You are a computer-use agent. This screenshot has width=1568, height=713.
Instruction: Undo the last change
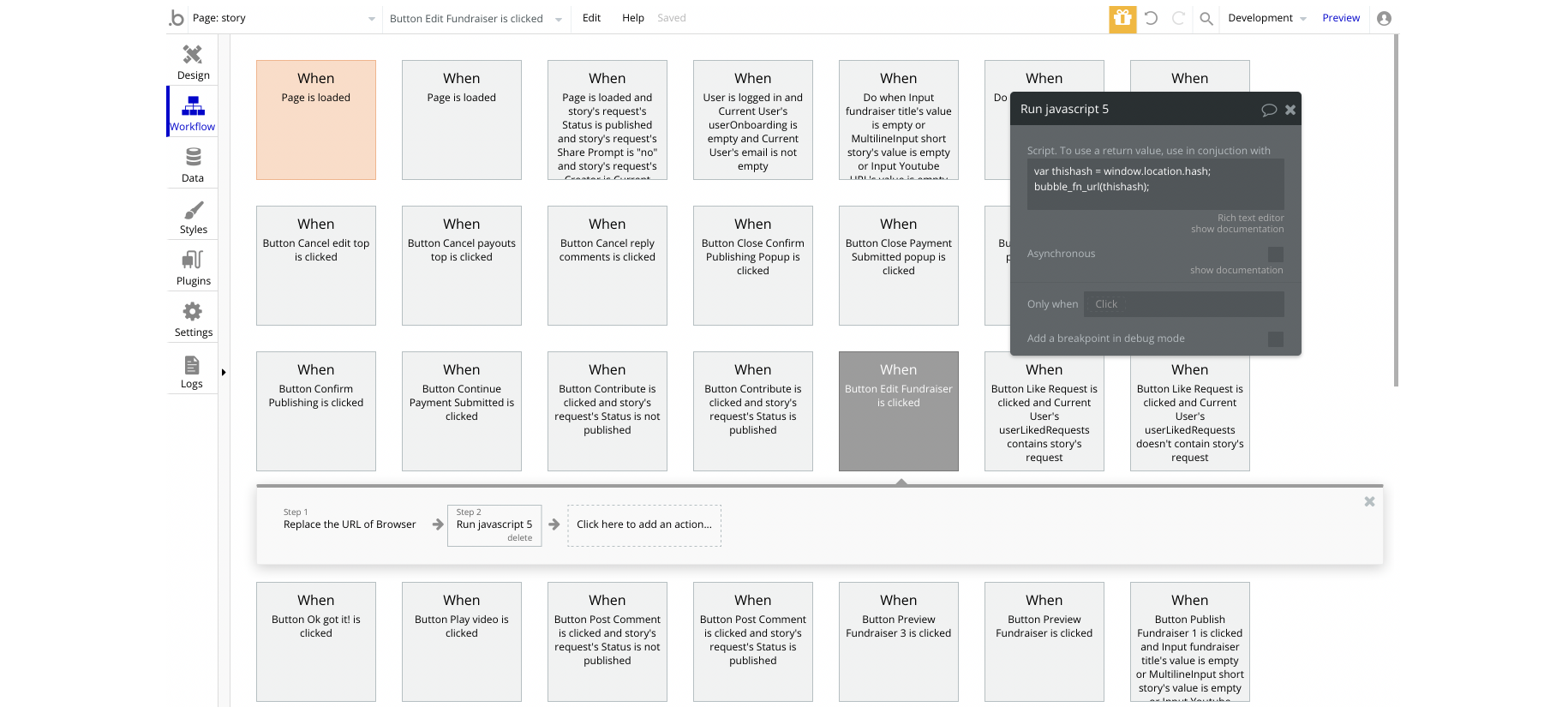[1151, 18]
